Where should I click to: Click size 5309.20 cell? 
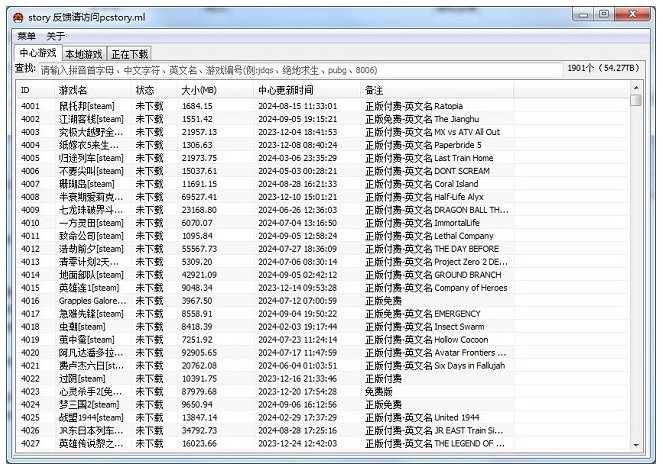click(197, 262)
